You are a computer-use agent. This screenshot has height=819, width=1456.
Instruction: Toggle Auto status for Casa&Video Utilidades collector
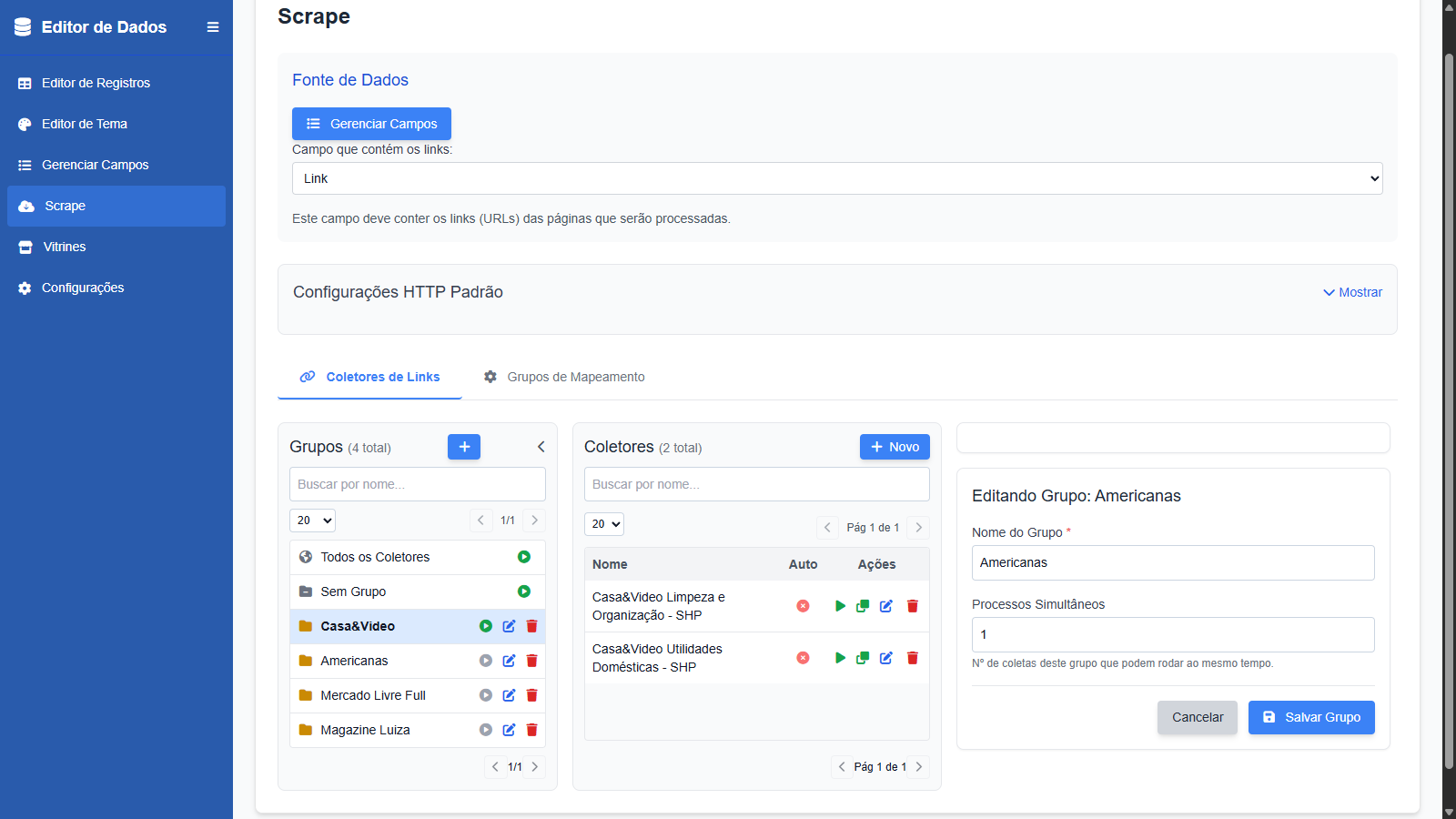pos(803,658)
